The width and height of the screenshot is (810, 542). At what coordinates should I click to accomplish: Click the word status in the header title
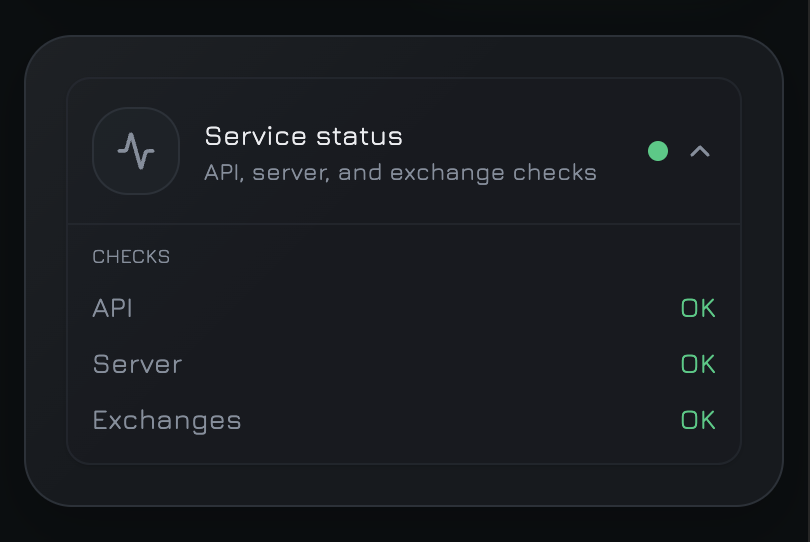tap(359, 137)
